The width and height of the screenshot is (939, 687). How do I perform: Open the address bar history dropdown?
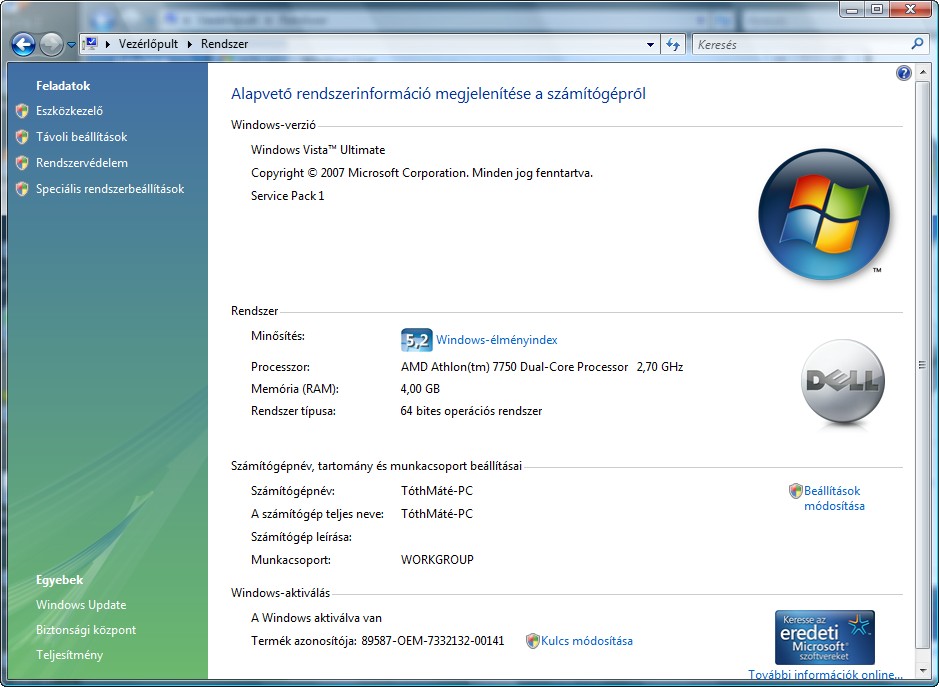[650, 44]
